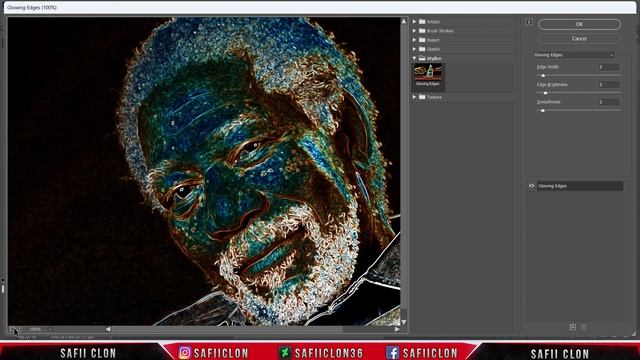The image size is (640, 360).
Task: Click the Edge Width slider handle
Action: click(x=543, y=76)
